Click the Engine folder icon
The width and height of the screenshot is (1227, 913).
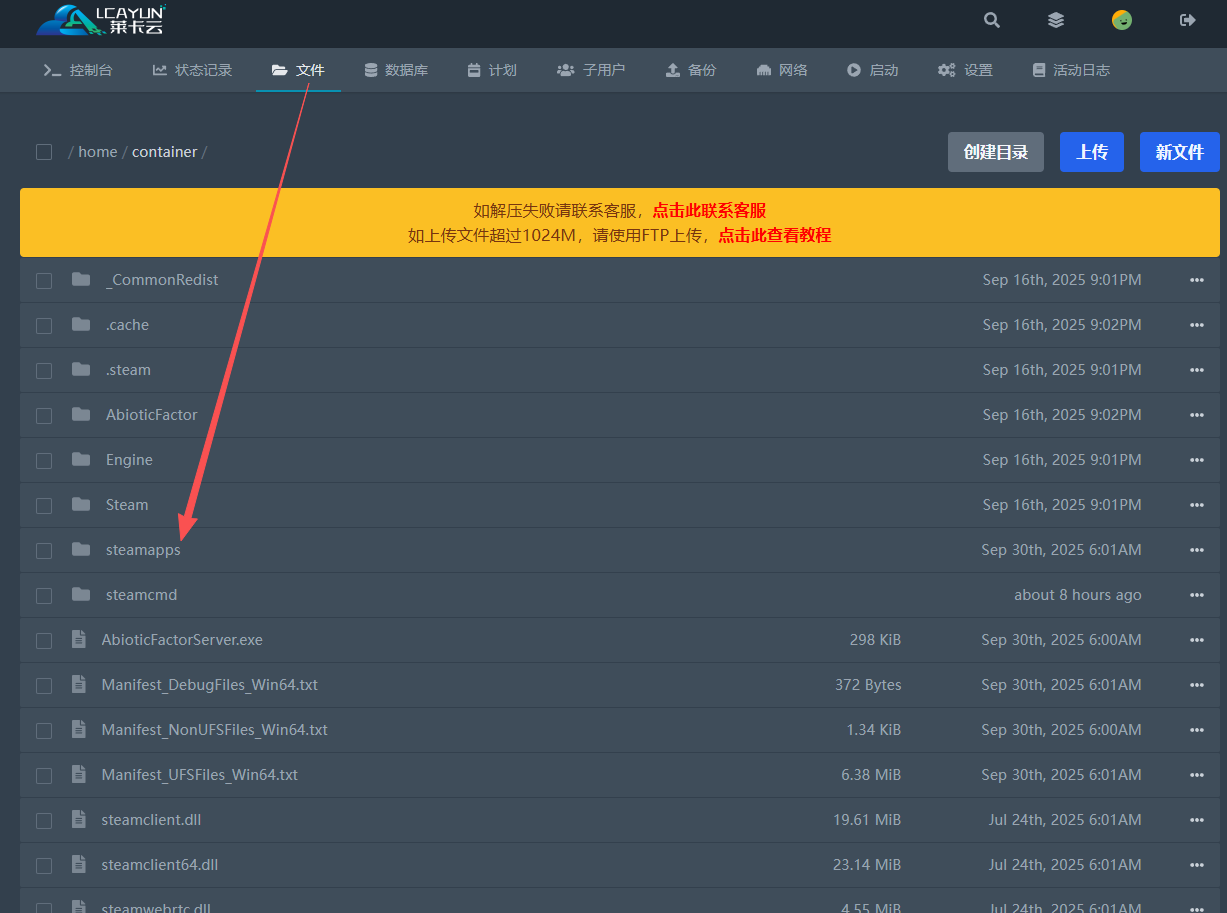(81, 459)
